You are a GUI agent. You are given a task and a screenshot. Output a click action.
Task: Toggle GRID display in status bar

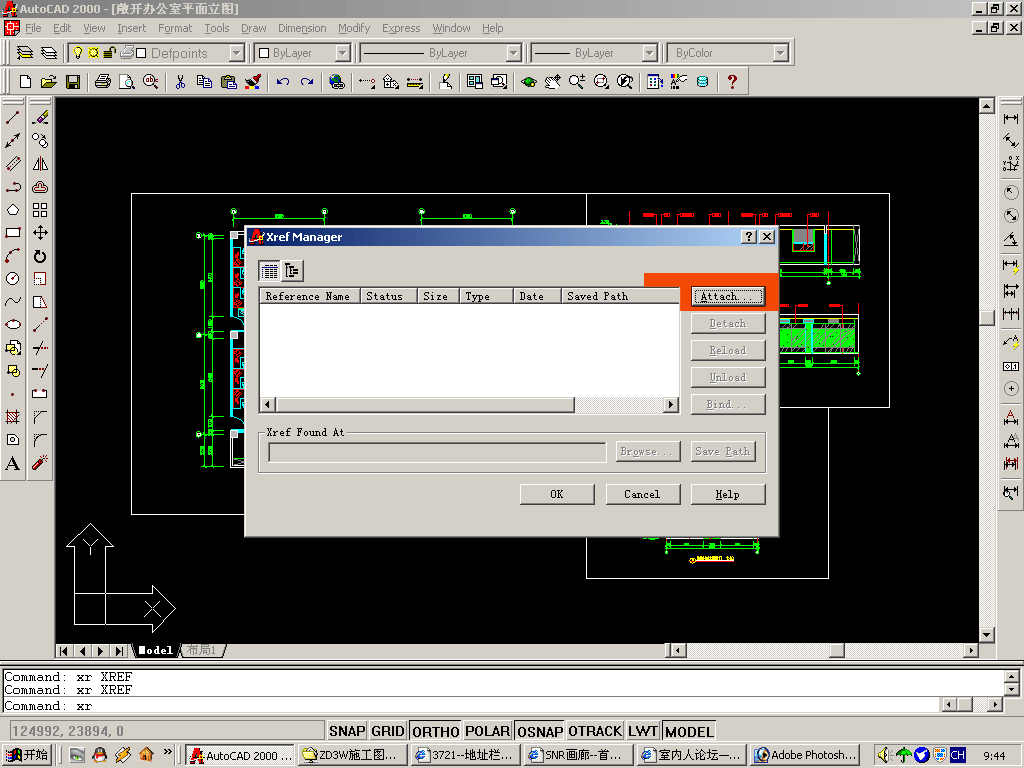[388, 731]
